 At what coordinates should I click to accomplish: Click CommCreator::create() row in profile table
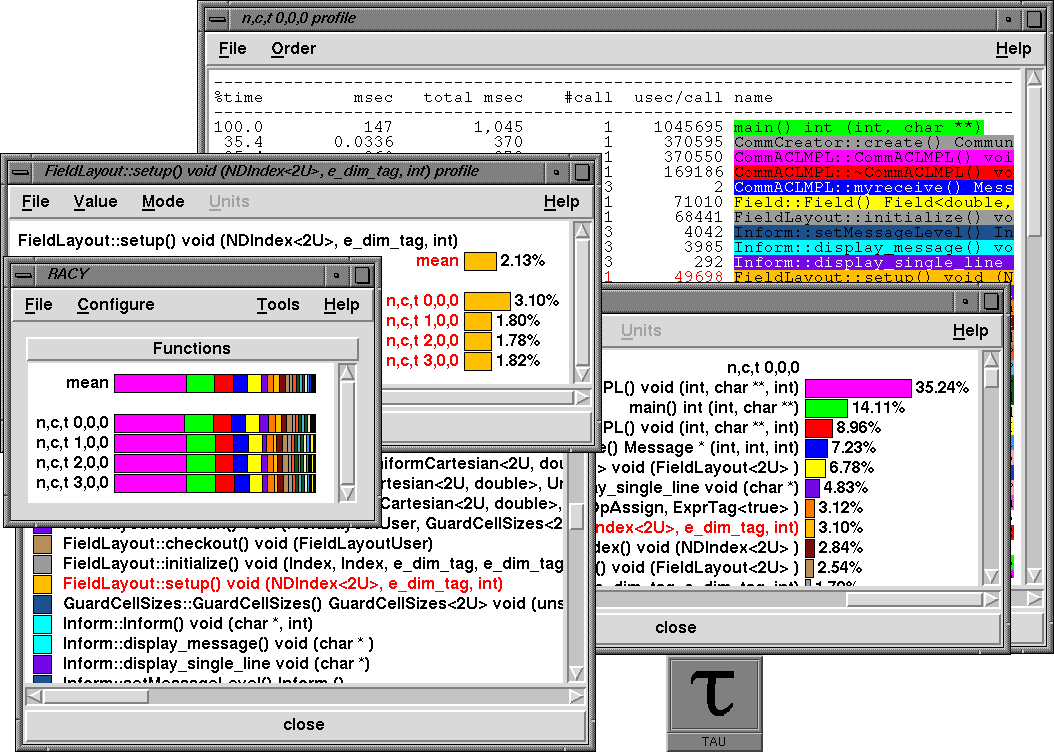pyautogui.click(x=873, y=142)
